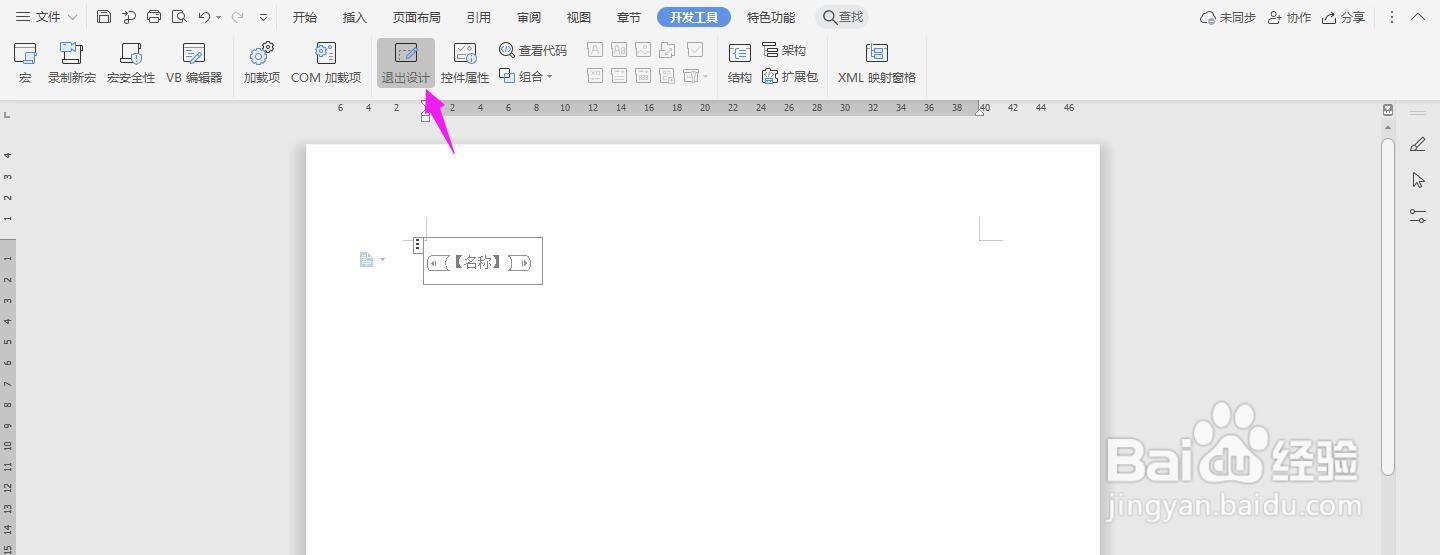Click the Undo arrow icon
Viewport: 1440px width, 555px height.
(204, 17)
